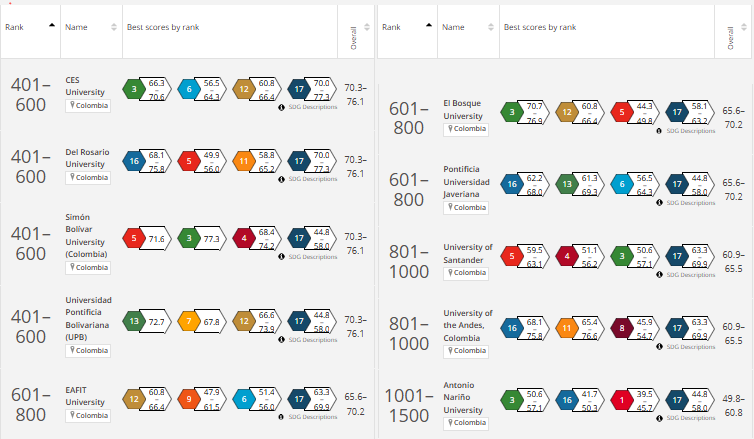The height and width of the screenshot is (439, 754).
Task: Sort left table by Name arrows
Action: (114, 27)
